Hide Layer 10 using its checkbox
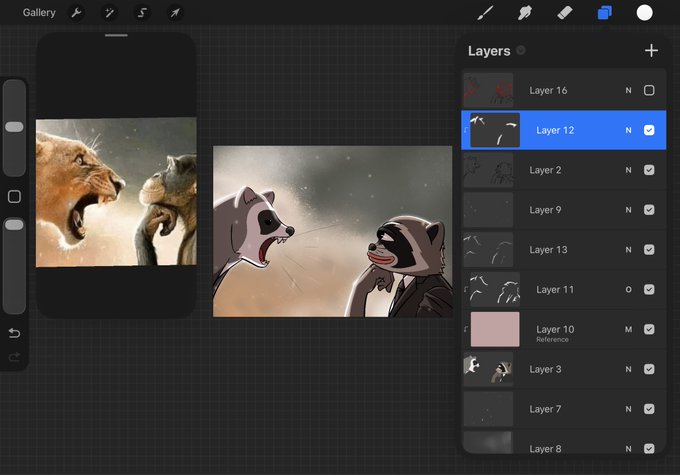The width and height of the screenshot is (680, 475). pyautogui.click(x=649, y=329)
